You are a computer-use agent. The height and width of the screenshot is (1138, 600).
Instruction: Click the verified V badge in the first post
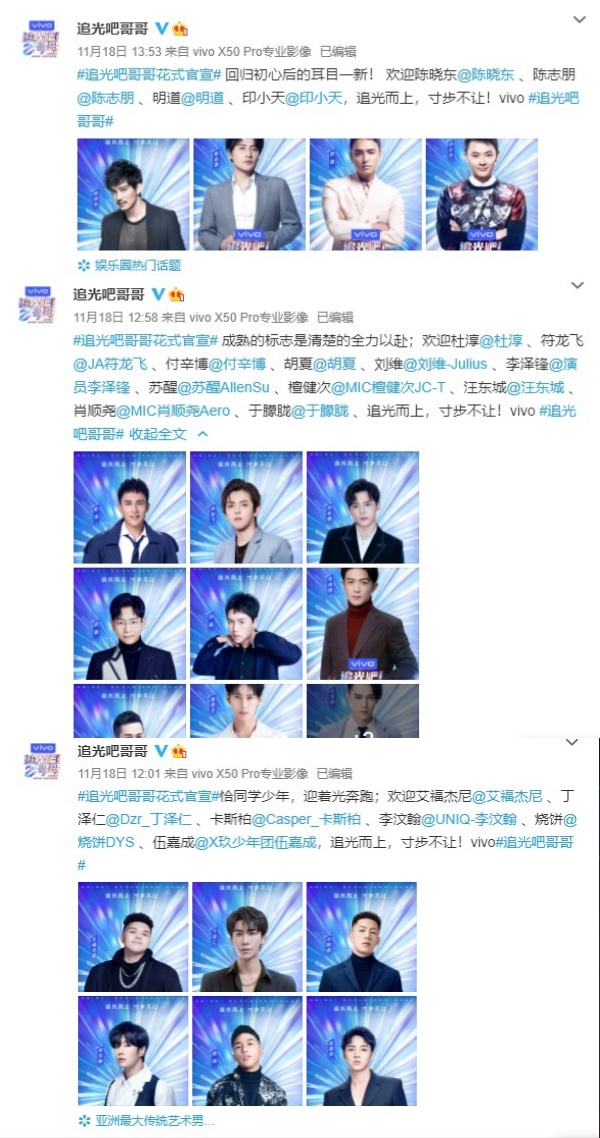tap(161, 28)
